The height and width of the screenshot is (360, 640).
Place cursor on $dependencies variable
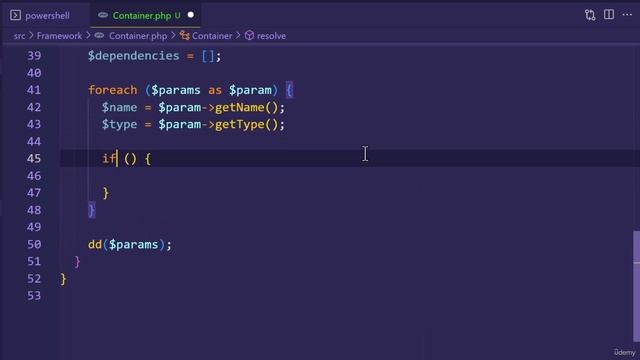[133, 56]
